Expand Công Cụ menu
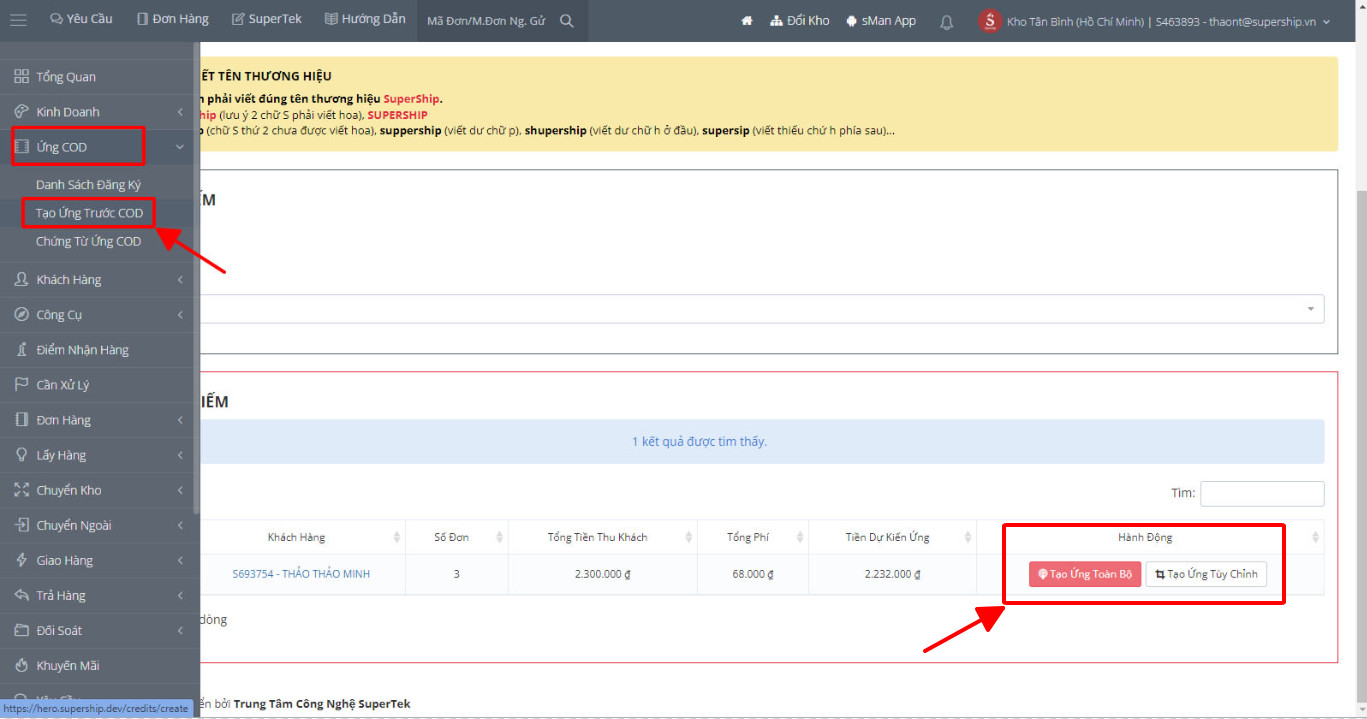 point(98,315)
